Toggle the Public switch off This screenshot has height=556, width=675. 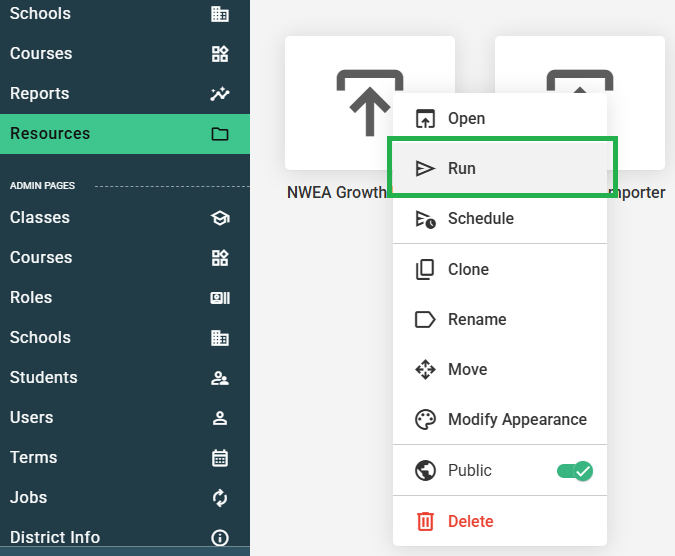pyautogui.click(x=575, y=471)
